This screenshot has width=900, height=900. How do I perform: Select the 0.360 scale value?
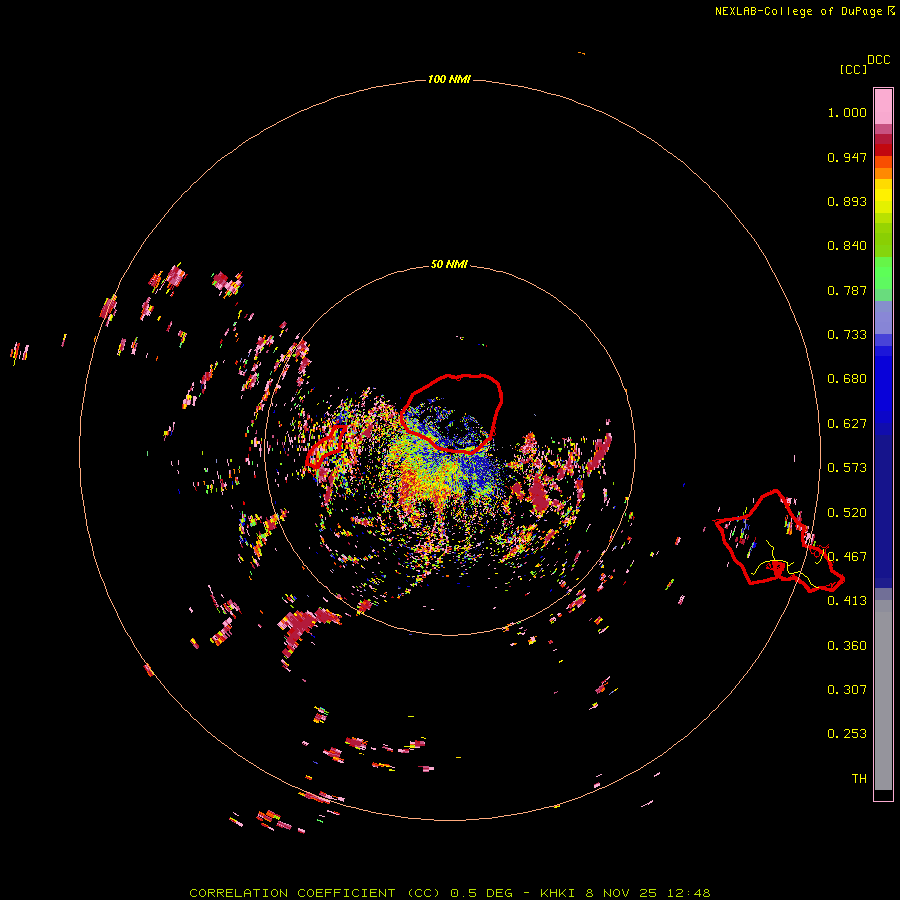(x=847, y=646)
